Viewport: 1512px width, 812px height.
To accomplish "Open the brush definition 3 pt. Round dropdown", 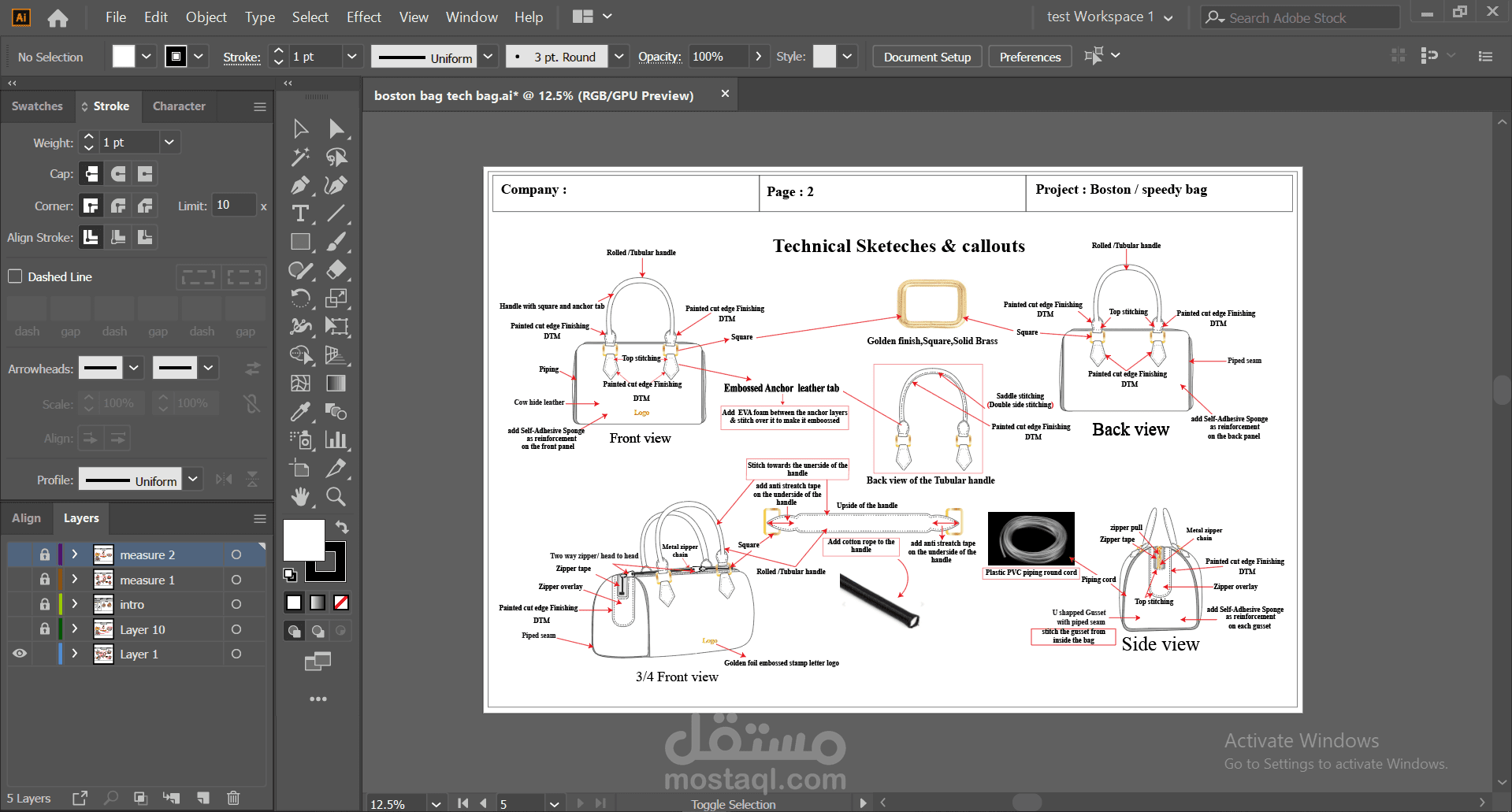I will (619, 57).
